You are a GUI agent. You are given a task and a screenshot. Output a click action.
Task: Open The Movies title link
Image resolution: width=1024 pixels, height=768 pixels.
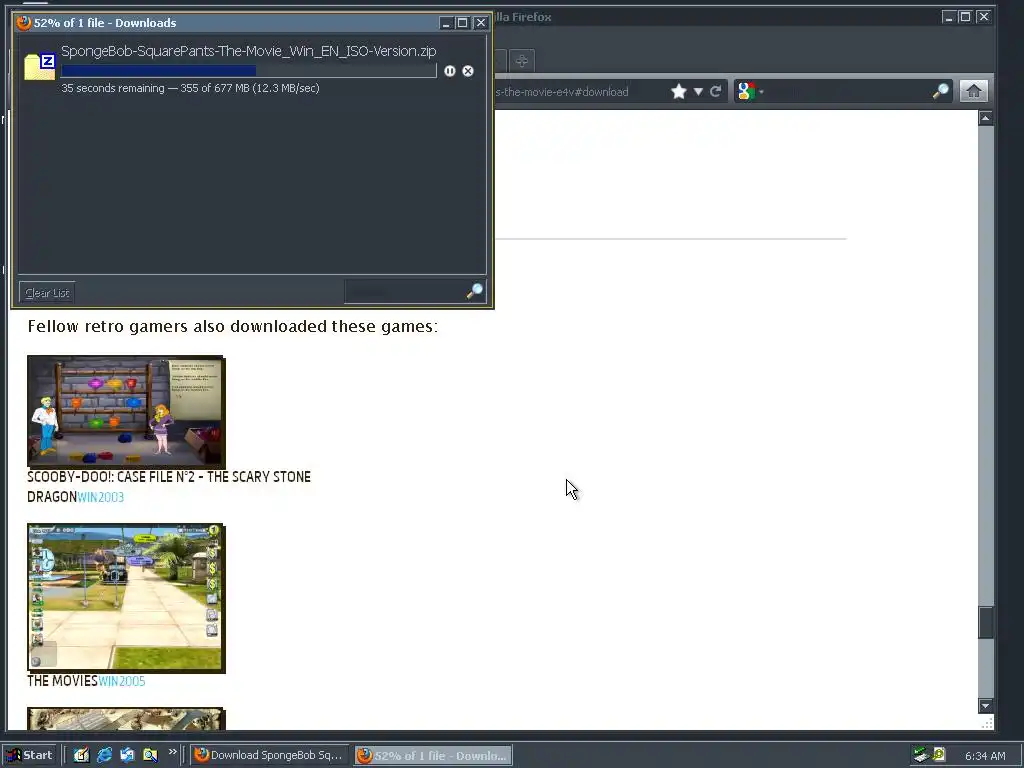point(62,681)
